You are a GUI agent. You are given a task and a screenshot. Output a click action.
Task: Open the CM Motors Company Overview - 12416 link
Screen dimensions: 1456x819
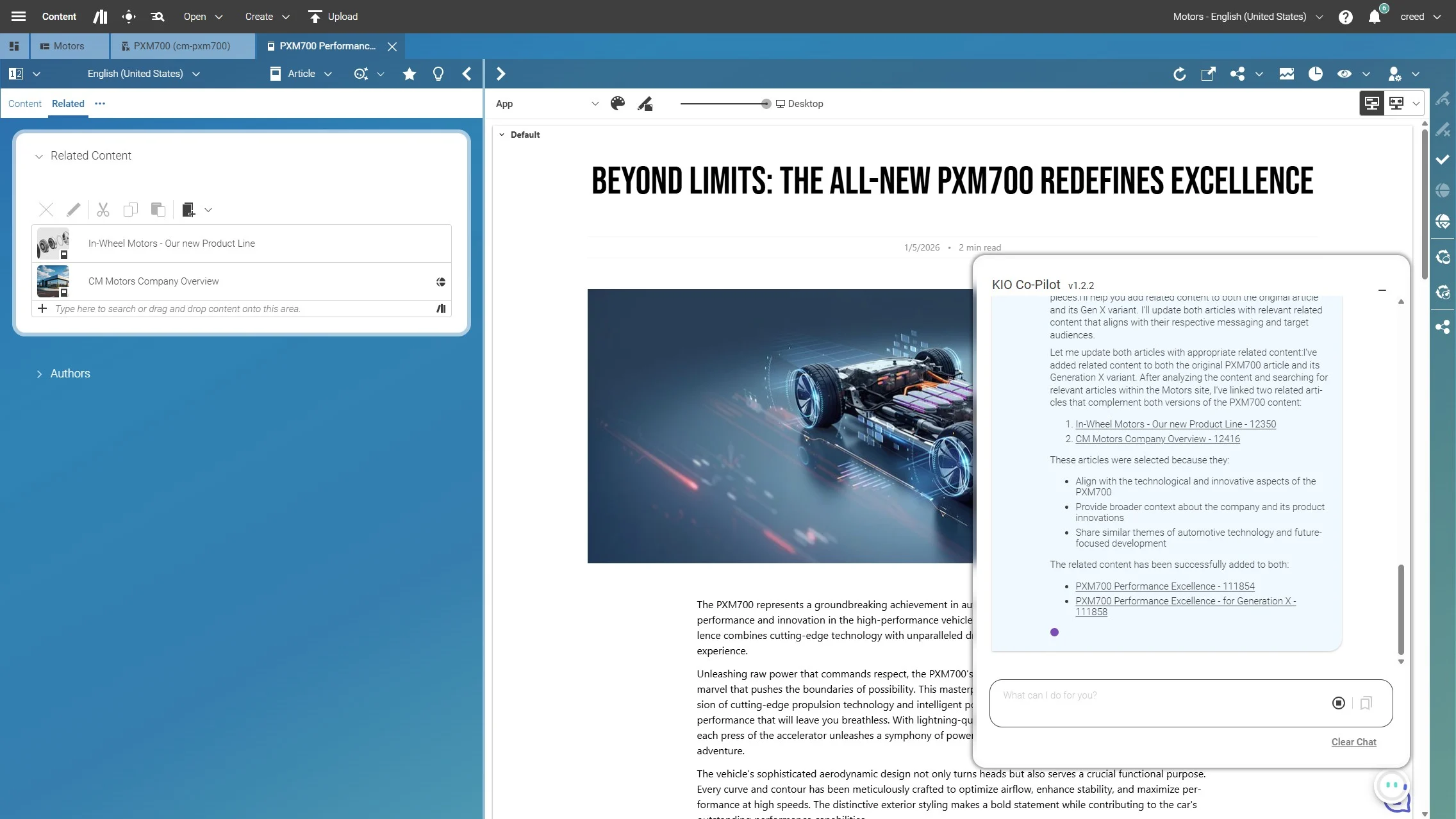click(x=1157, y=439)
